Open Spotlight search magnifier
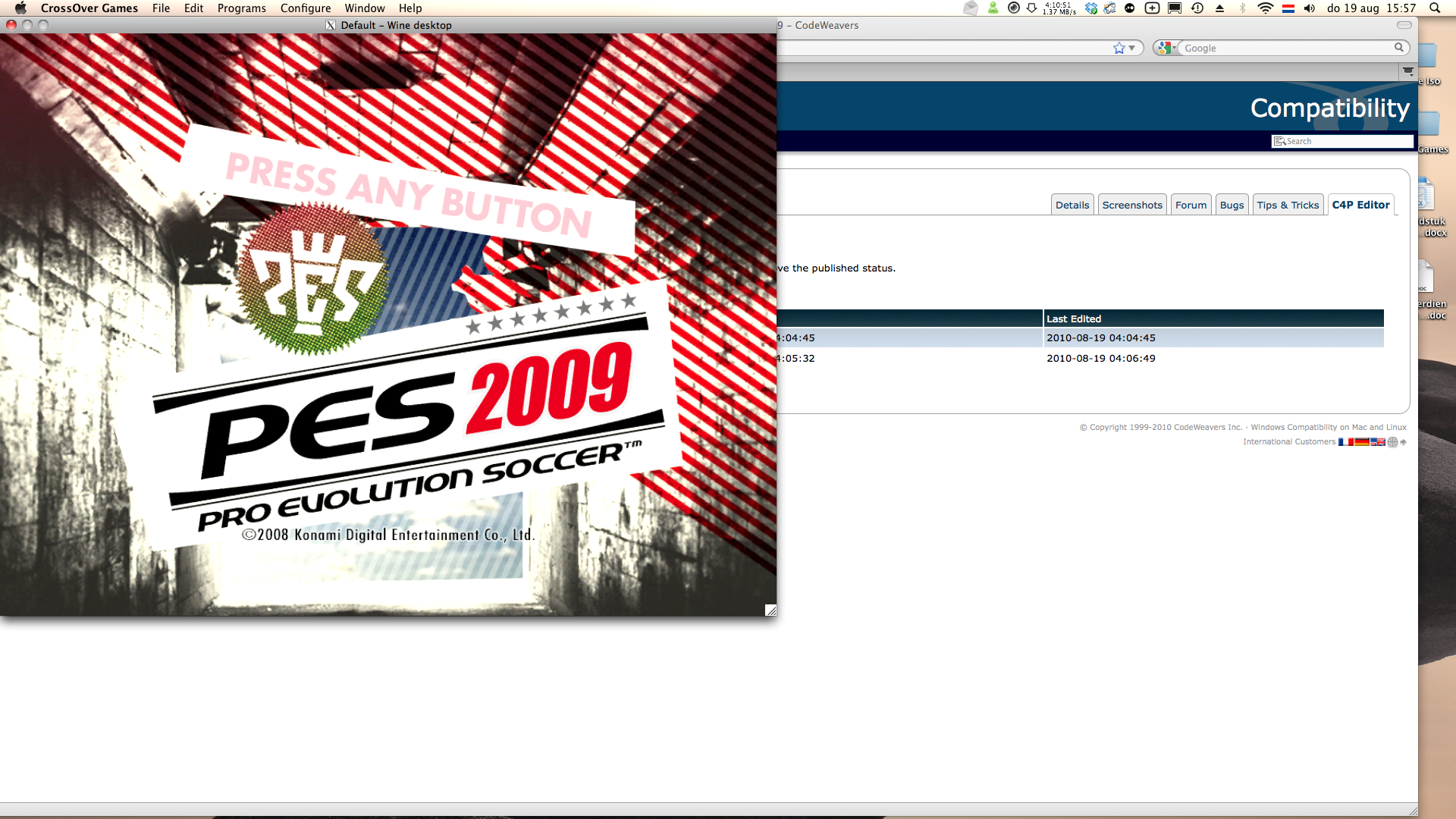The image size is (1456, 819). tap(1434, 8)
